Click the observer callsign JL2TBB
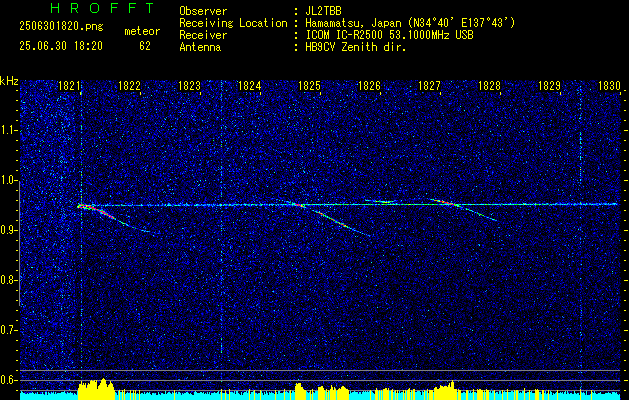 (323, 11)
